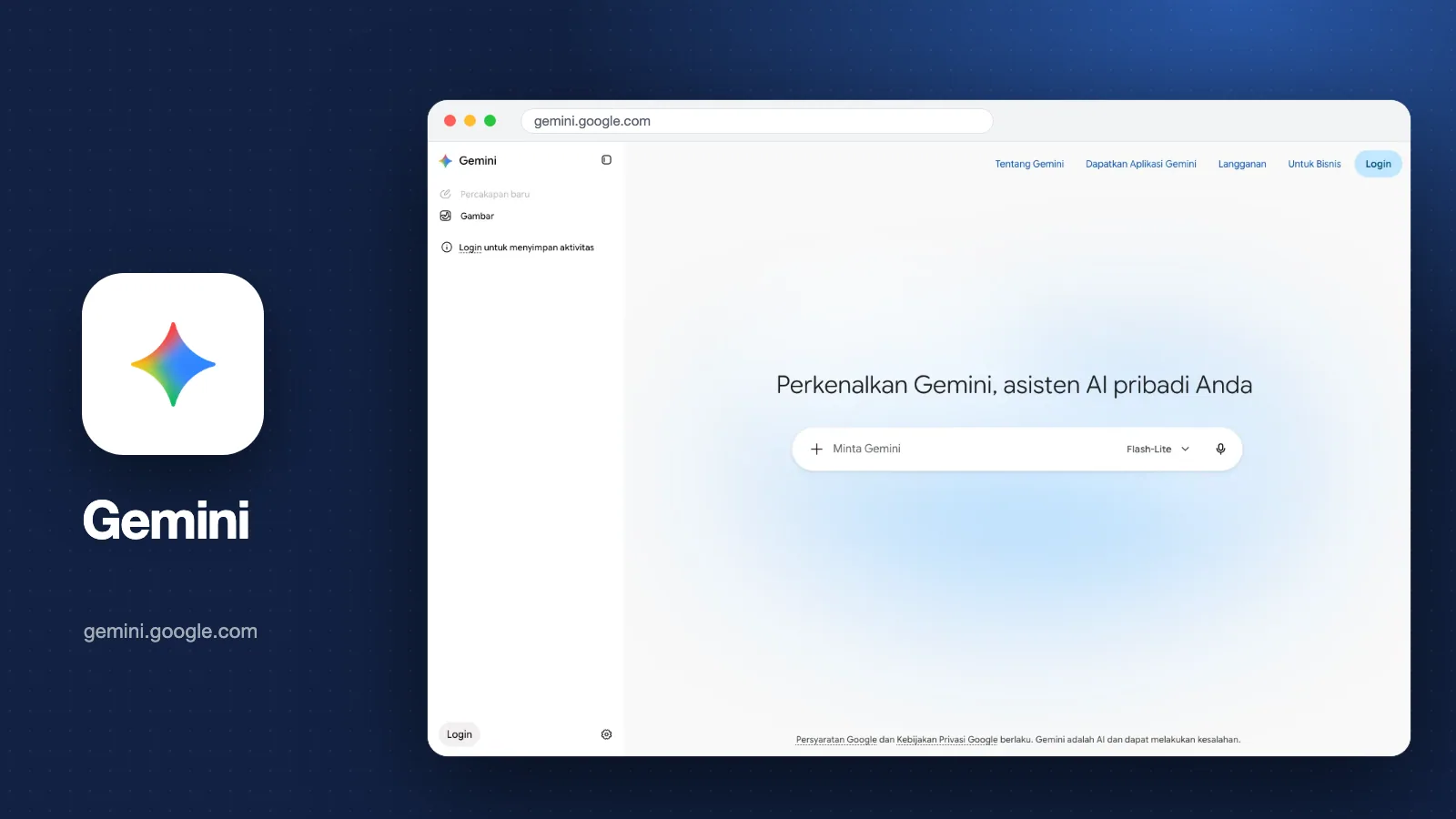Click the top-right Login button

pos(1378,164)
